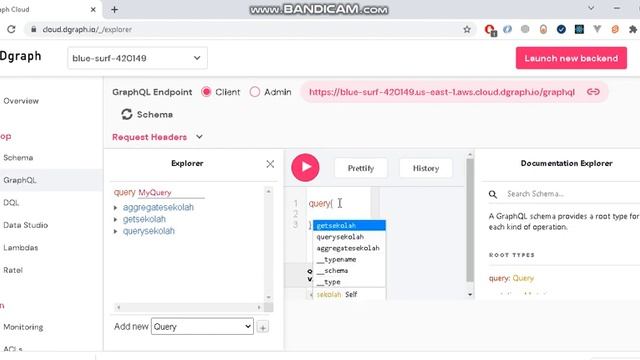
Task: Choose getsekolah from autocomplete list
Action: [x=349, y=225]
